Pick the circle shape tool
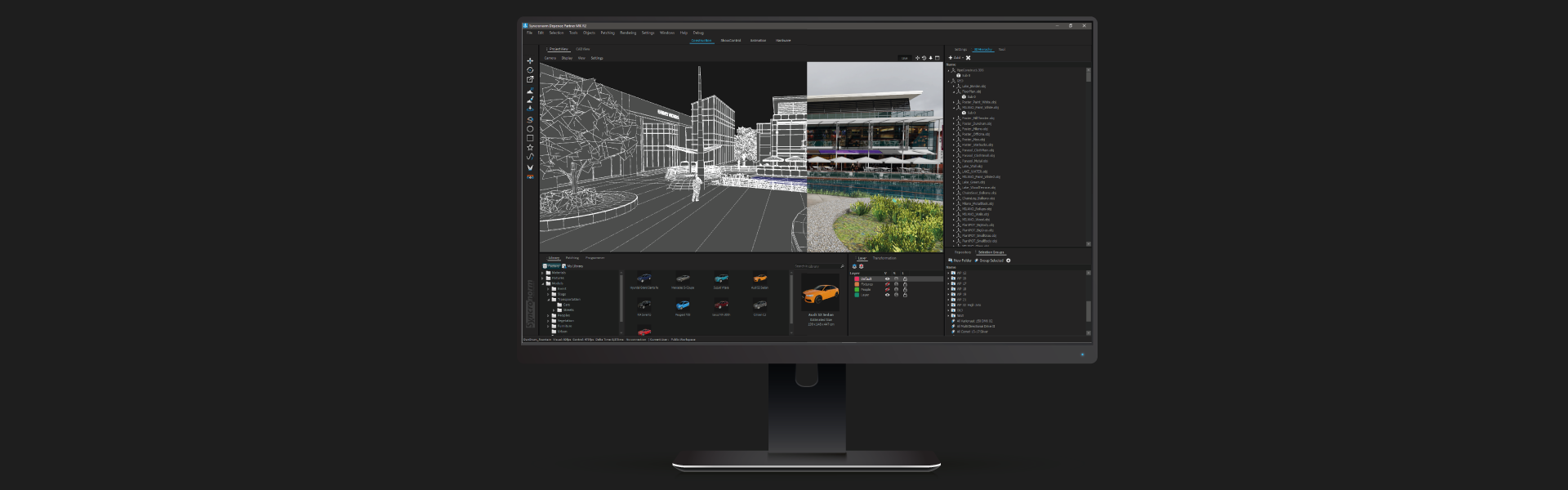 point(530,129)
